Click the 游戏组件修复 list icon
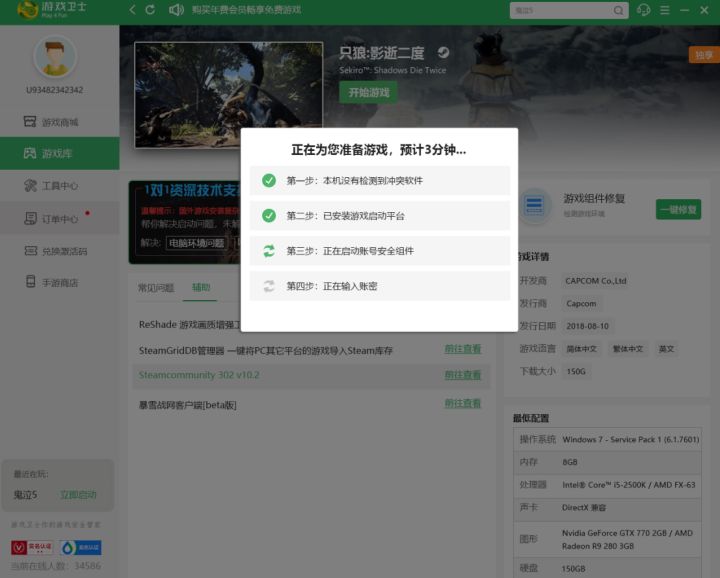 (x=534, y=205)
